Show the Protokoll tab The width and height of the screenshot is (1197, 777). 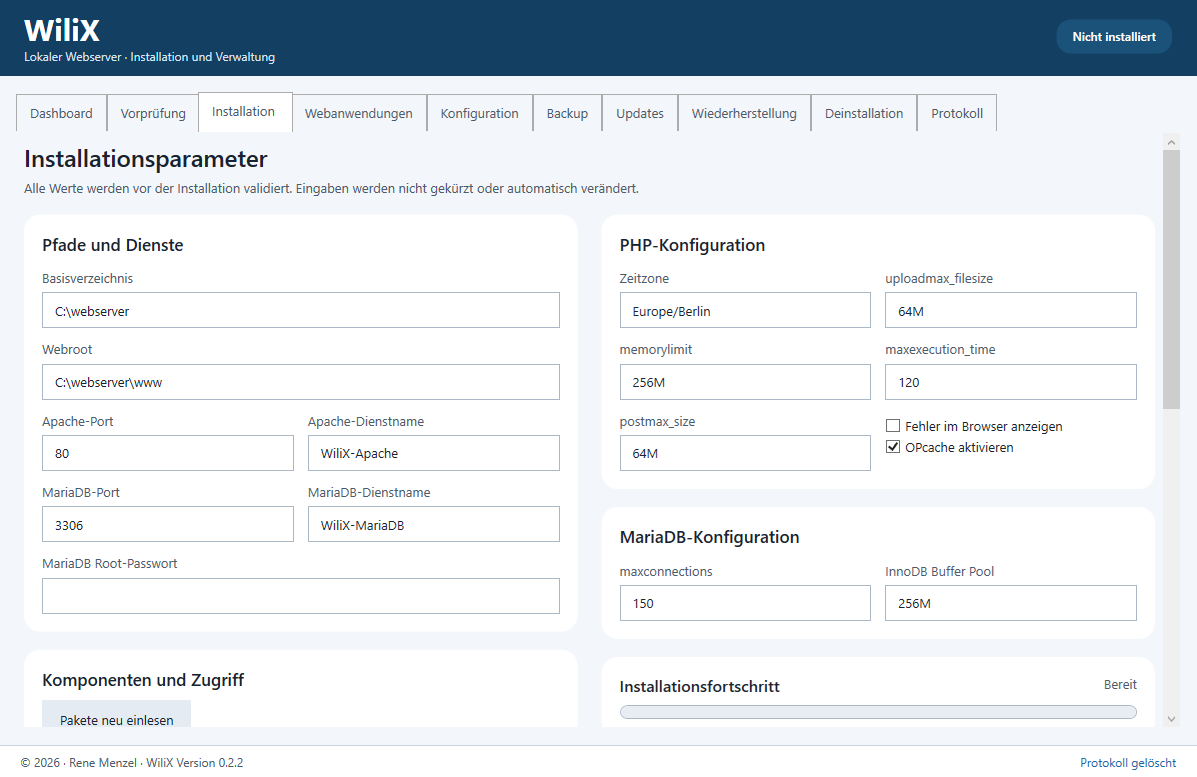(957, 113)
